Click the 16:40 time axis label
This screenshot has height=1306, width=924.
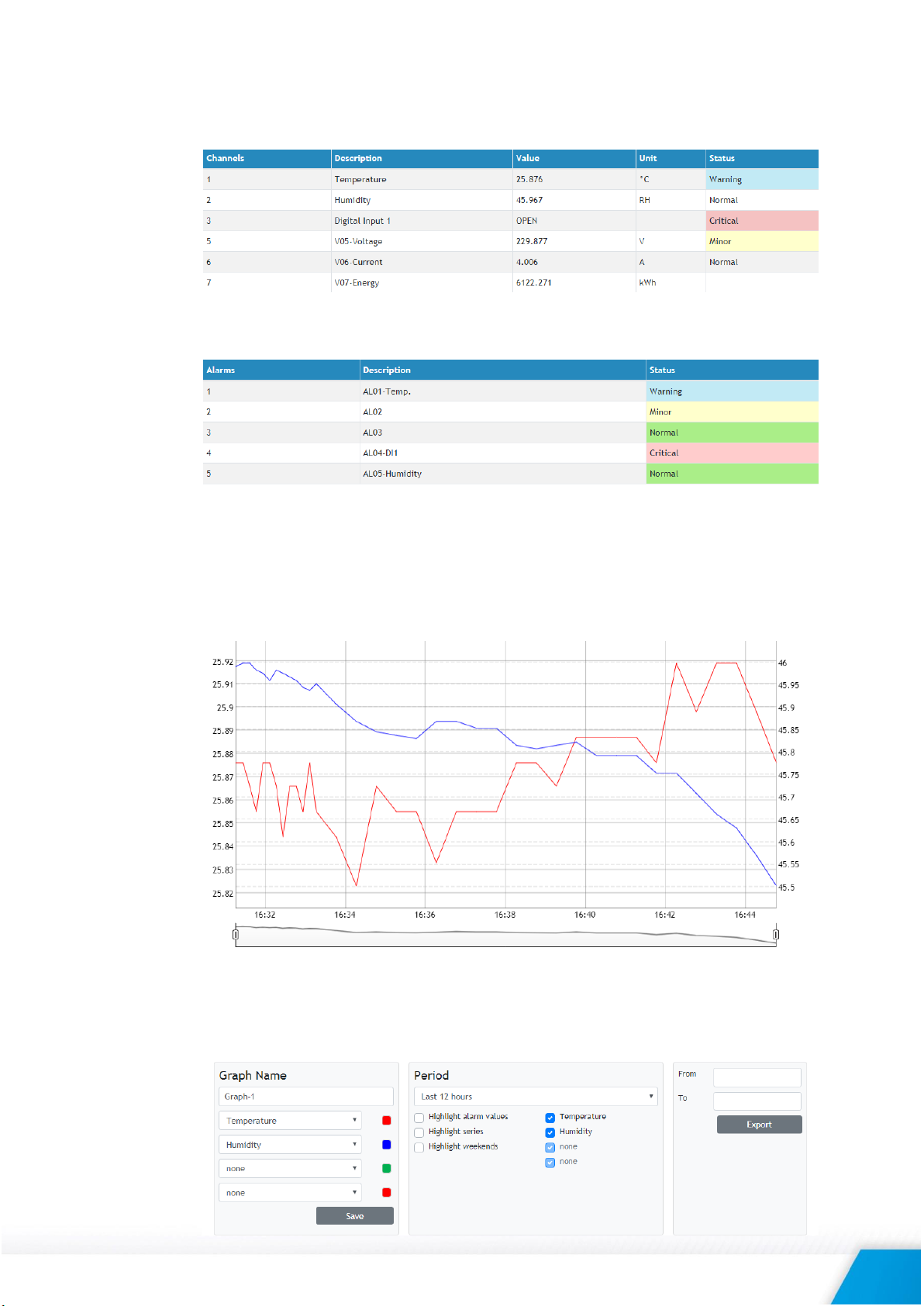point(585,915)
